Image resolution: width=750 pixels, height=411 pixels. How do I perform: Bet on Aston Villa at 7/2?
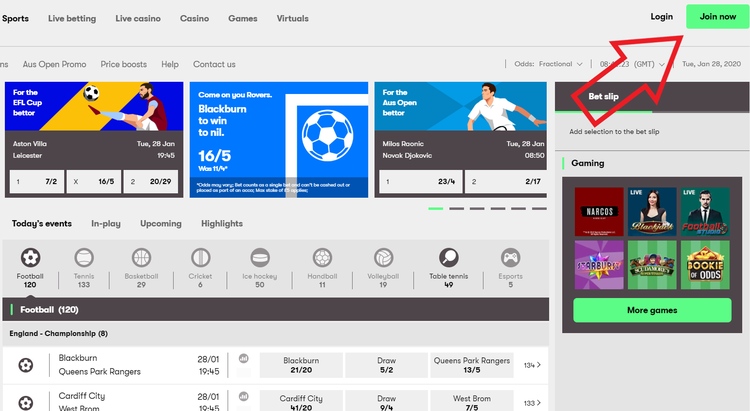point(37,181)
